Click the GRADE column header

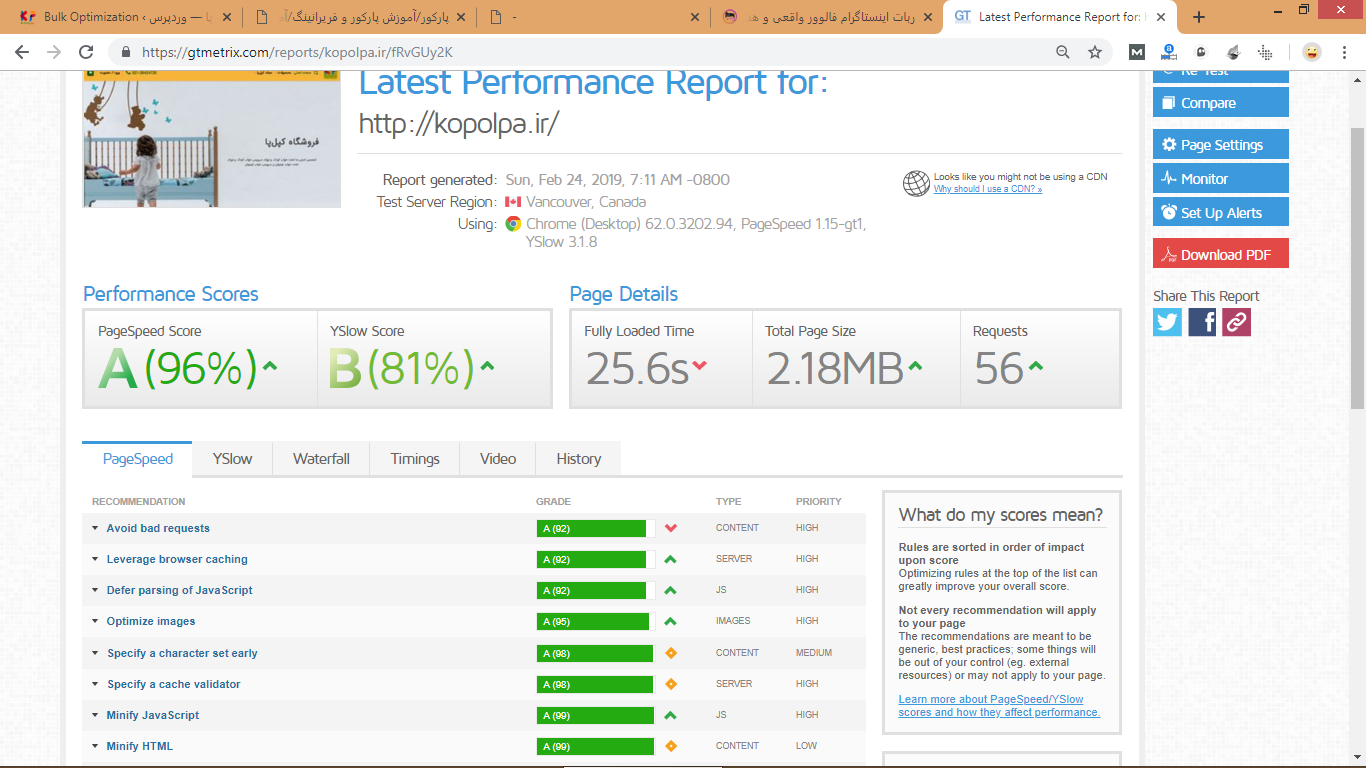(x=553, y=501)
